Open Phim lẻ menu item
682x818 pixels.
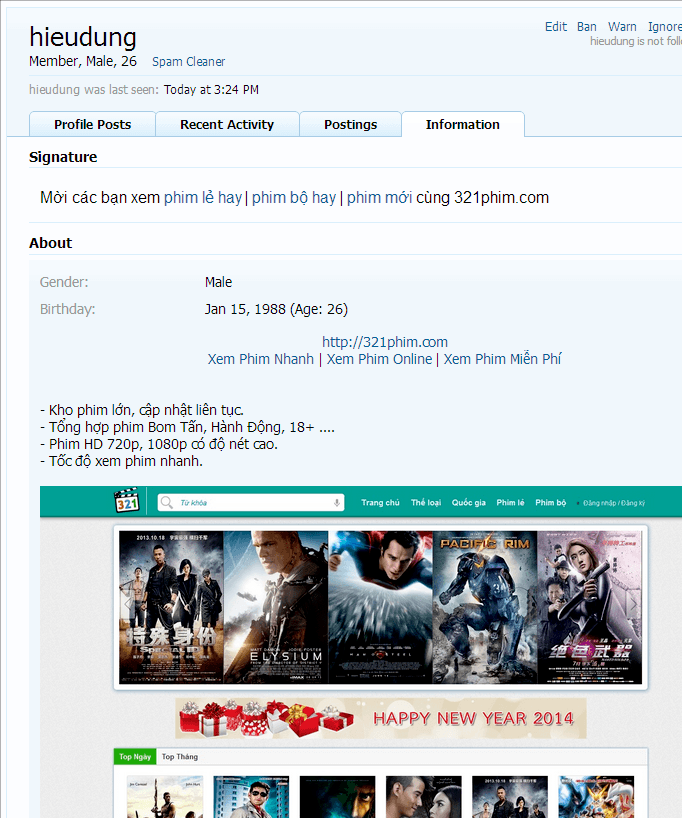pos(510,502)
